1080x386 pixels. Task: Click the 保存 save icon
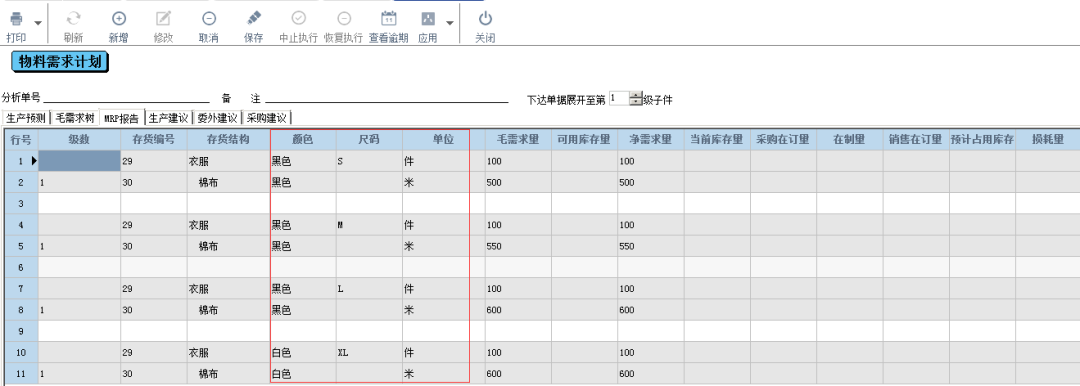tap(253, 19)
